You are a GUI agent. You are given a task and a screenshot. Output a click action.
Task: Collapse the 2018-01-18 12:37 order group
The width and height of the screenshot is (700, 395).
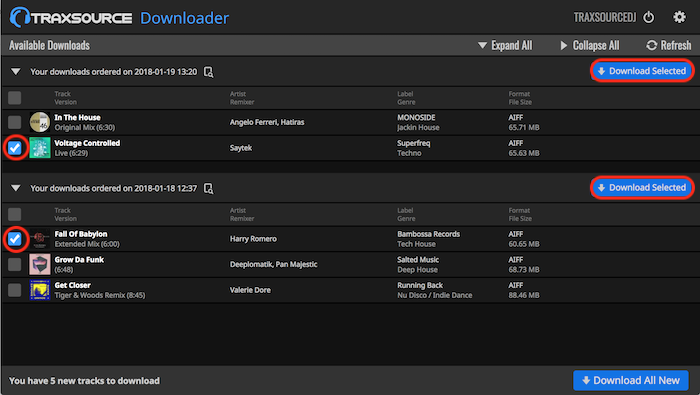16,188
